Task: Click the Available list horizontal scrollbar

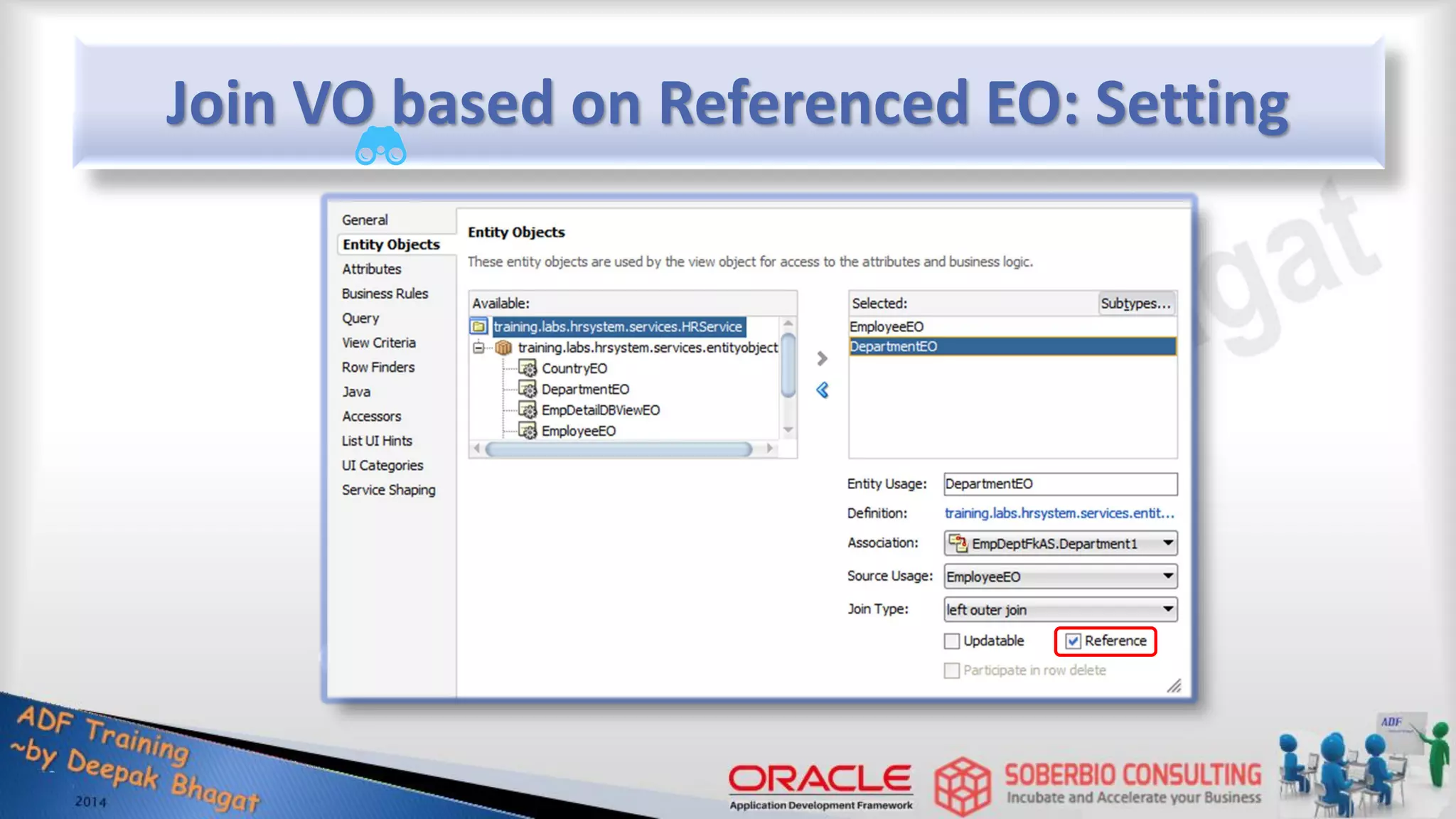Action: point(619,449)
